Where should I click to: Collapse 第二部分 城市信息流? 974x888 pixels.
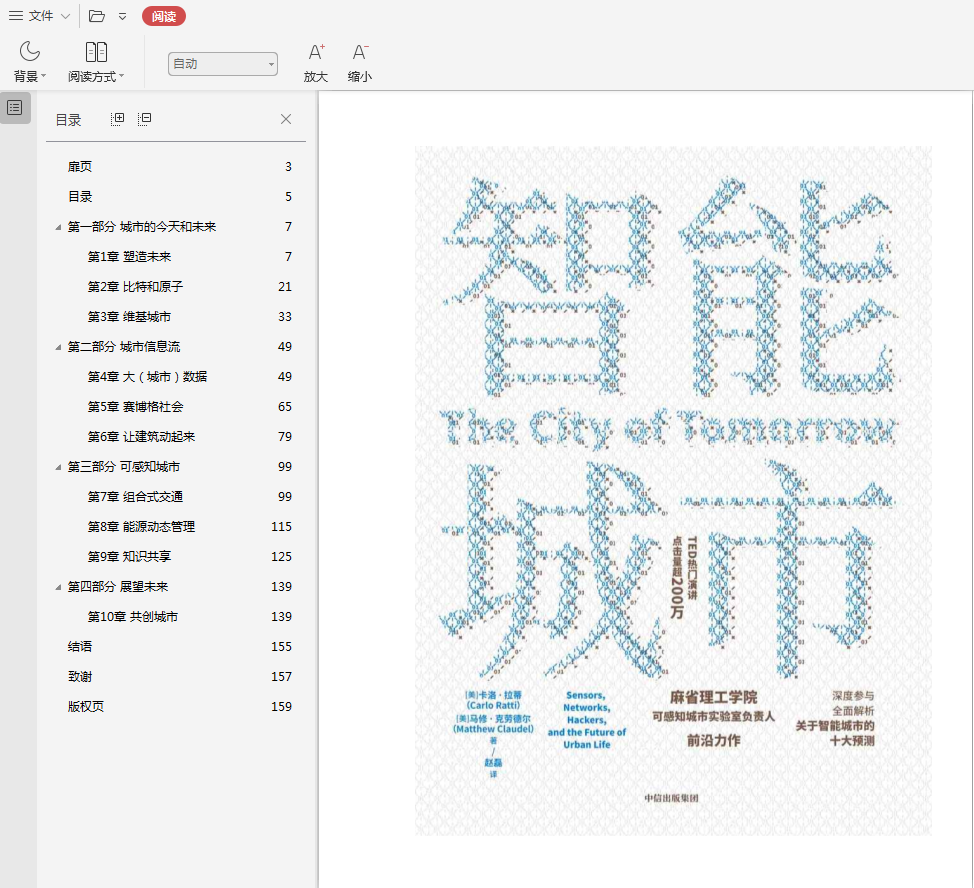click(x=58, y=347)
